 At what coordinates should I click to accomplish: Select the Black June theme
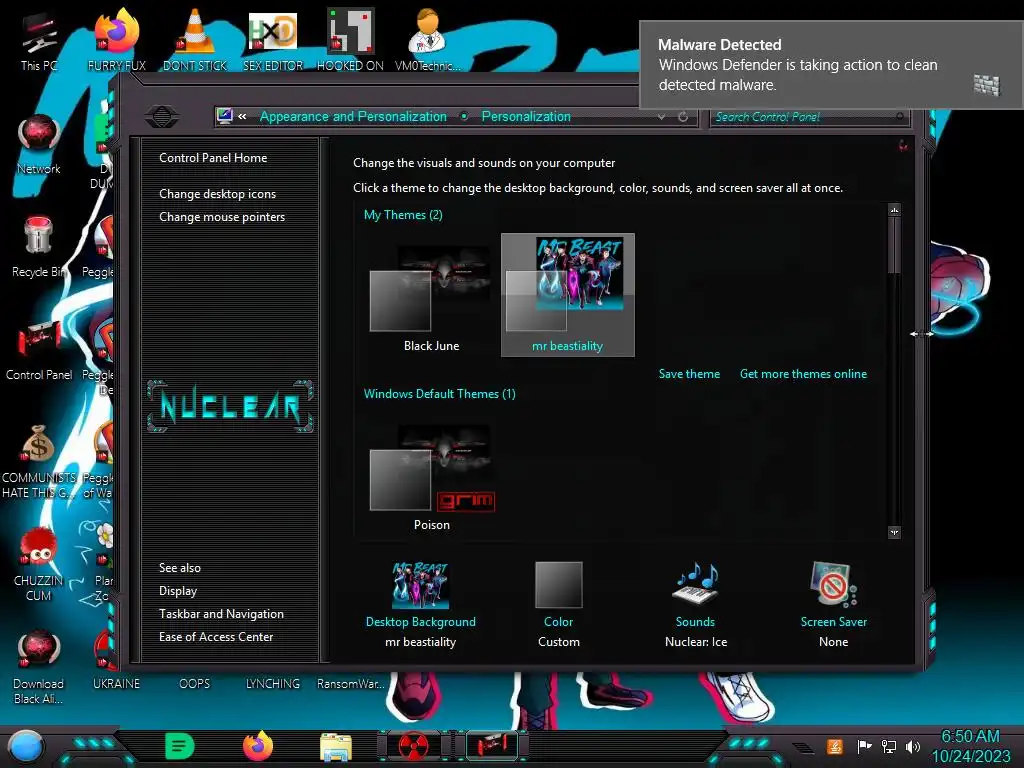pyautogui.click(x=431, y=297)
